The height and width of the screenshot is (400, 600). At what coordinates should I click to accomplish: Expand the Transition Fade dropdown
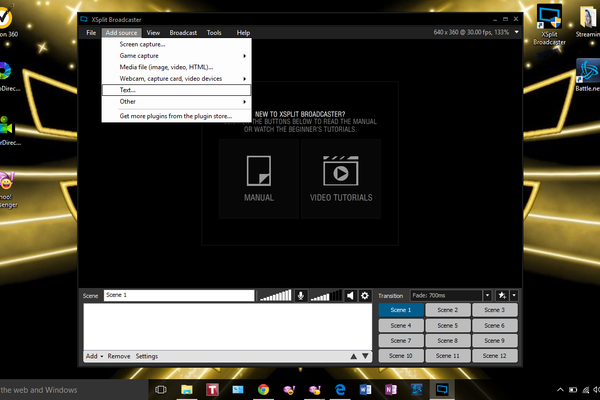coord(487,296)
